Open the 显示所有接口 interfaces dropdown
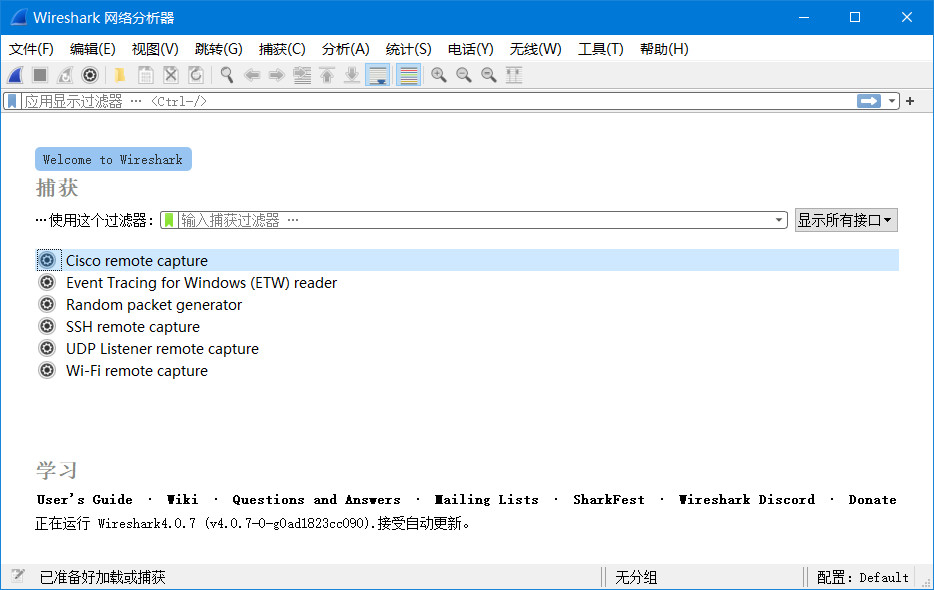The image size is (934, 590). coord(846,219)
